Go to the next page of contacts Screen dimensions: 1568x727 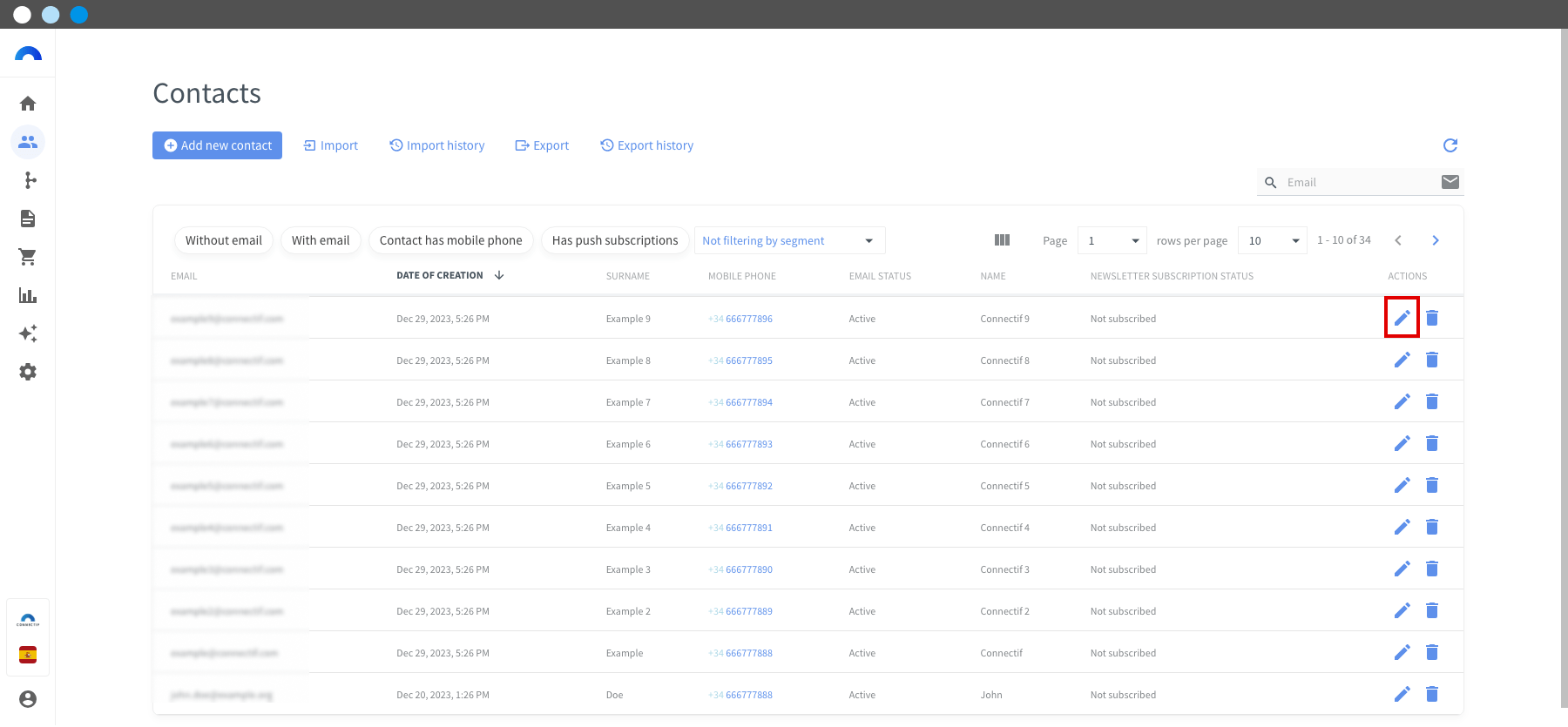[1436, 240]
